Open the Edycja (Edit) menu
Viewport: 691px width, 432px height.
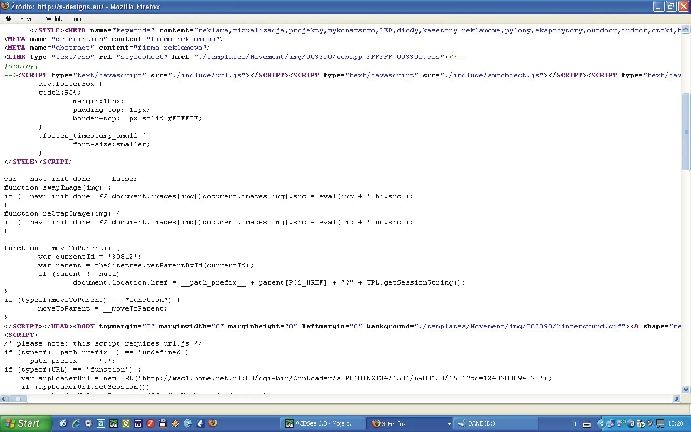pyautogui.click(x=26, y=19)
